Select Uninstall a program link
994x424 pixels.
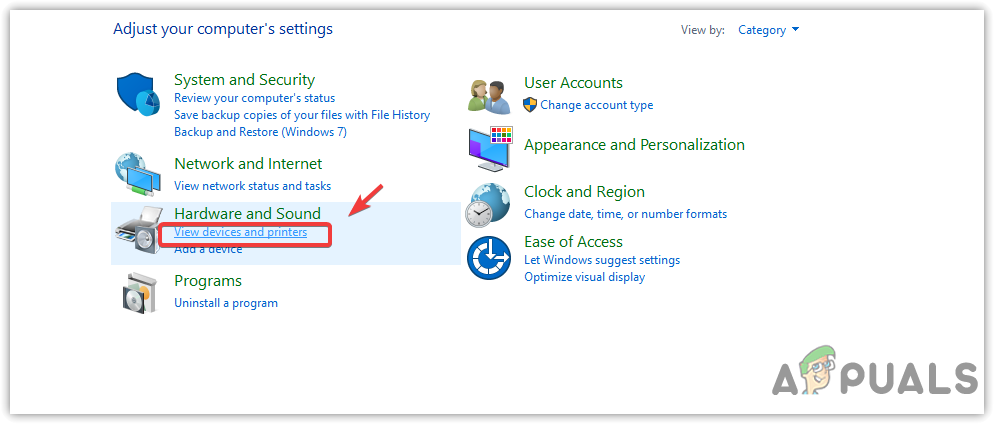[x=226, y=302]
